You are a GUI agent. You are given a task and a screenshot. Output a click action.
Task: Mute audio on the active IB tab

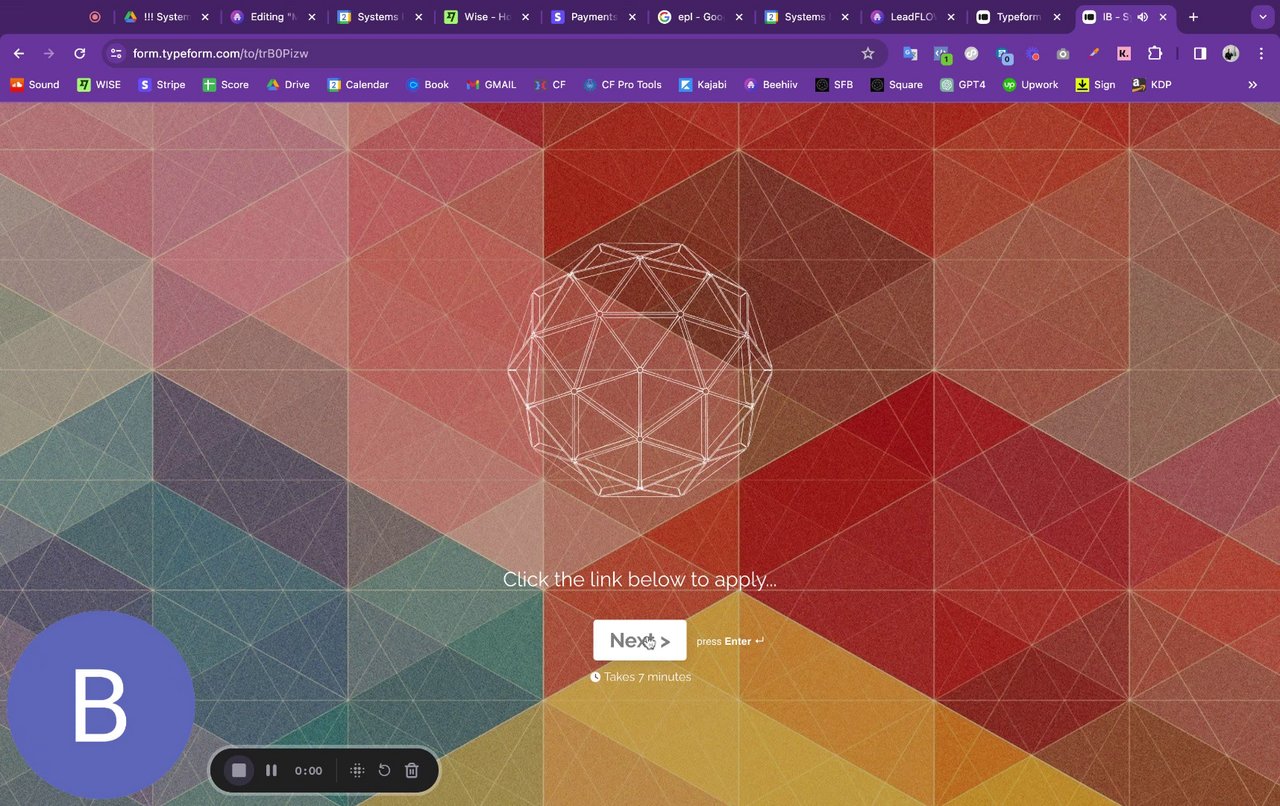pos(1143,17)
